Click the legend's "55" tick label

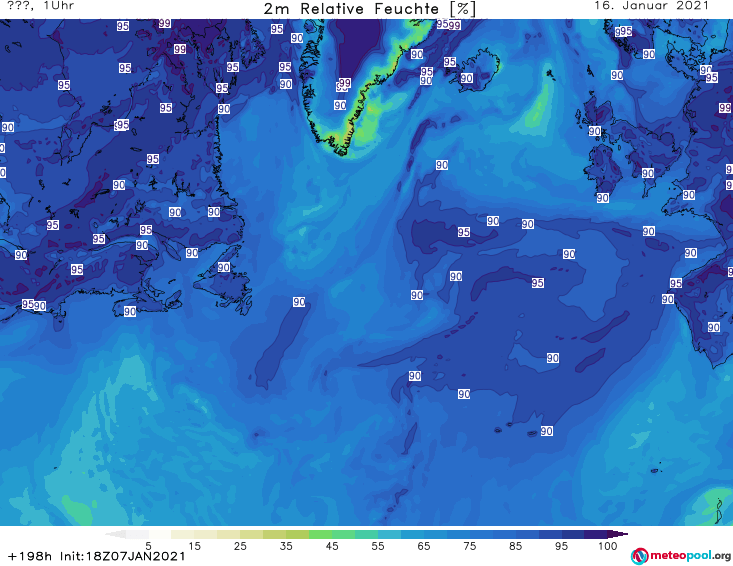tap(378, 546)
